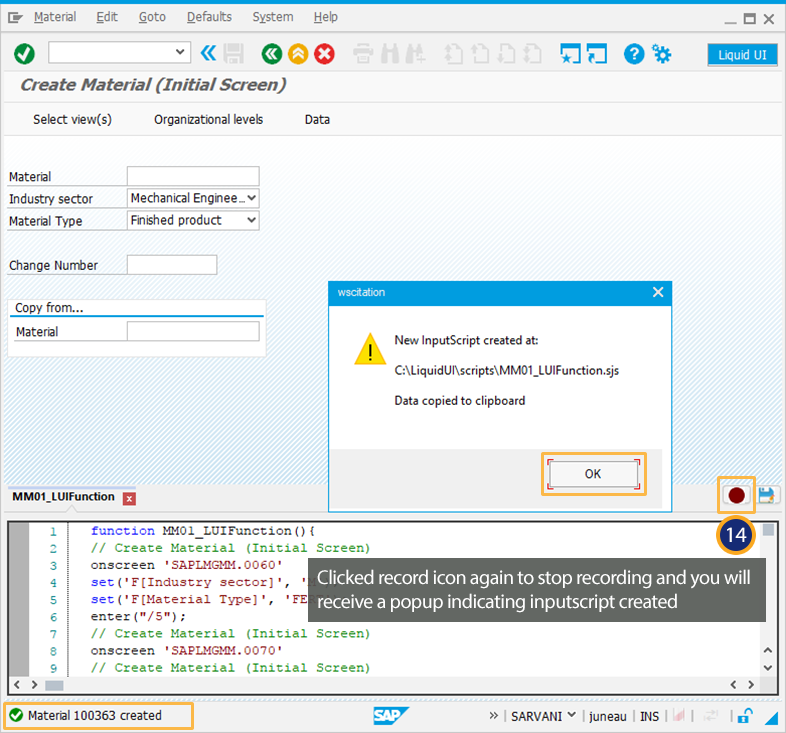The image size is (786, 733).
Task: Click the Material input field at top
Action: click(193, 176)
